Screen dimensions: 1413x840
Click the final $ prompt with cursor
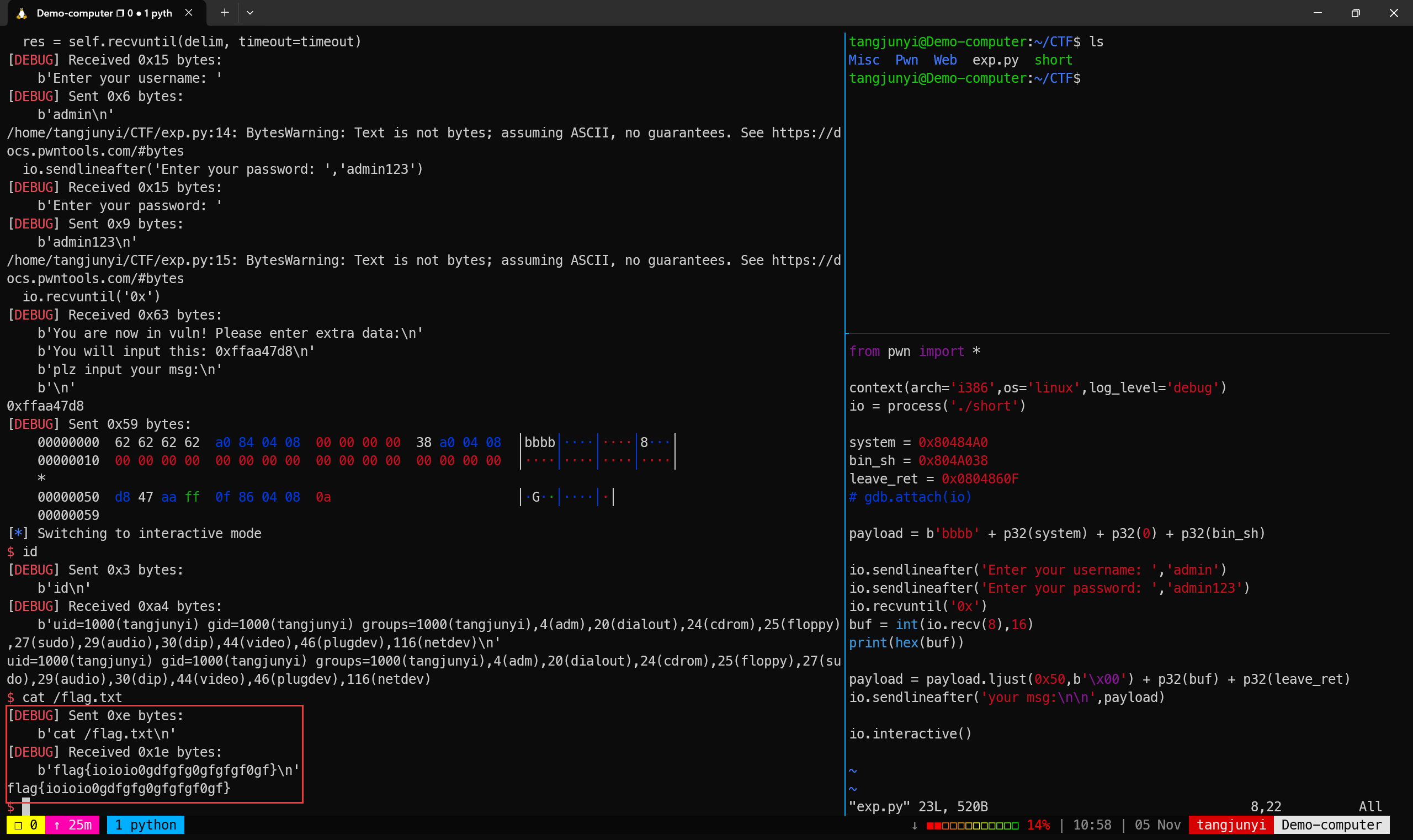(x=18, y=806)
